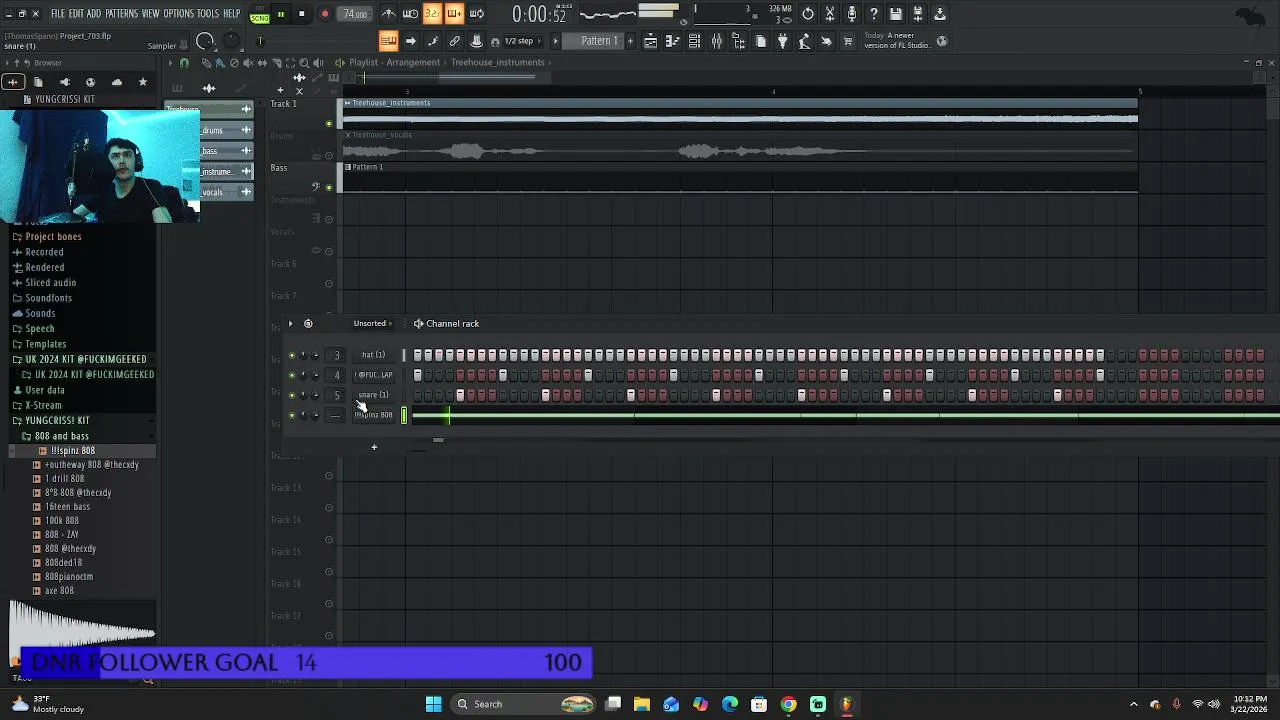Stop playback with the stop button
1280x720 pixels.
pos(302,14)
